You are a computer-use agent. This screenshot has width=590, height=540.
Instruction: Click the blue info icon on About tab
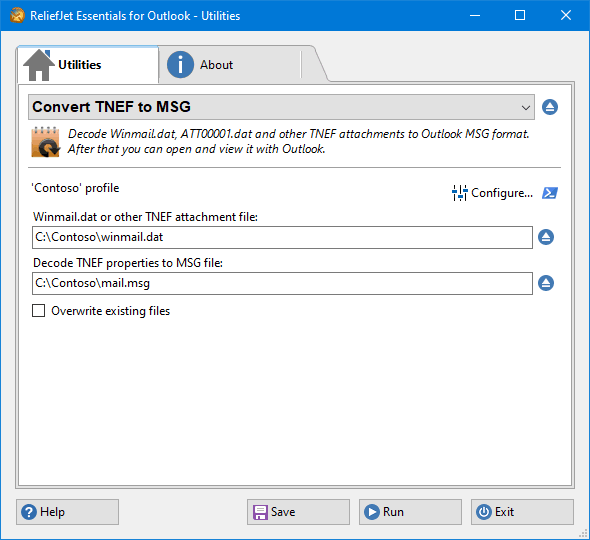pos(181,65)
